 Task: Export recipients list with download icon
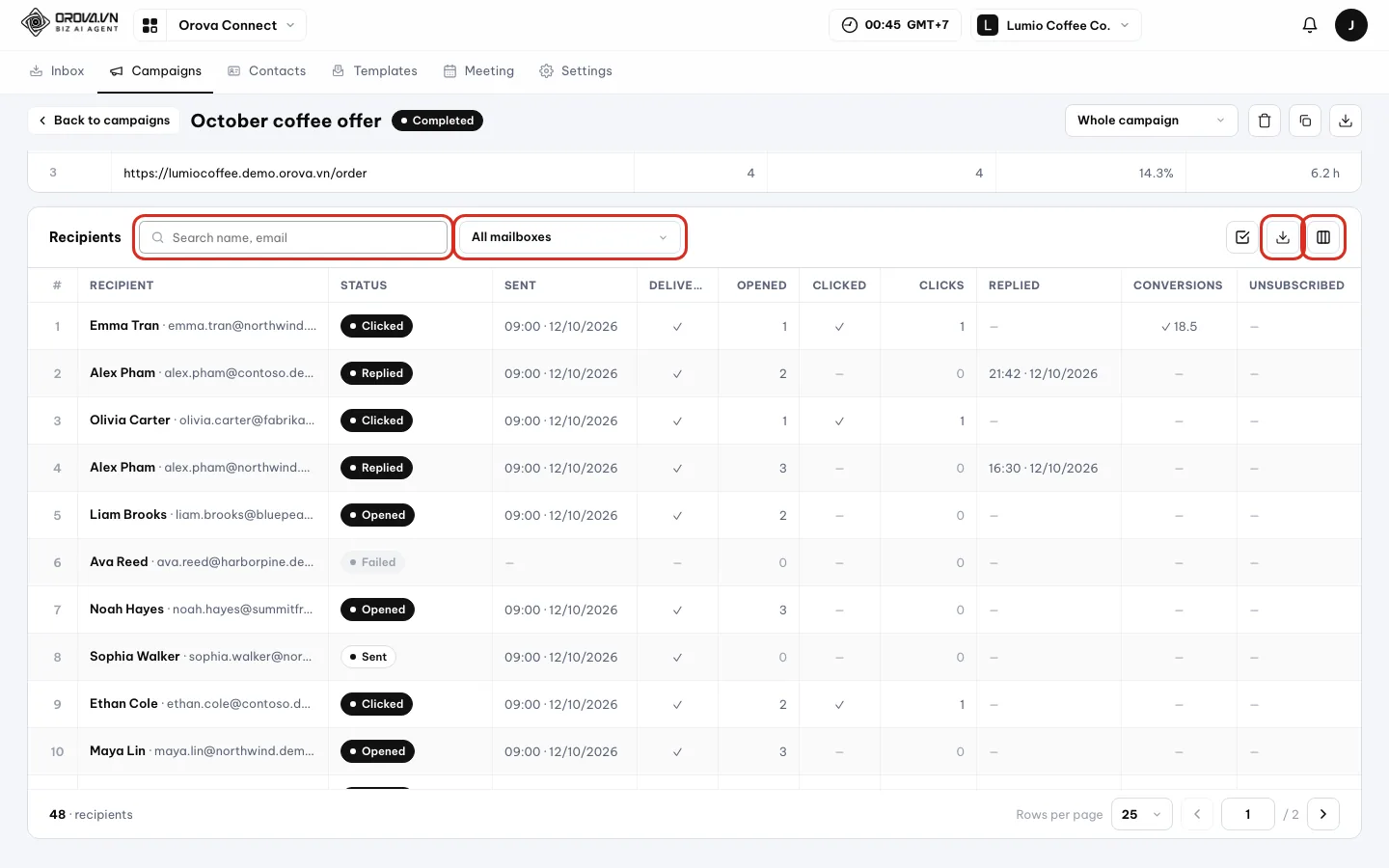(1283, 237)
